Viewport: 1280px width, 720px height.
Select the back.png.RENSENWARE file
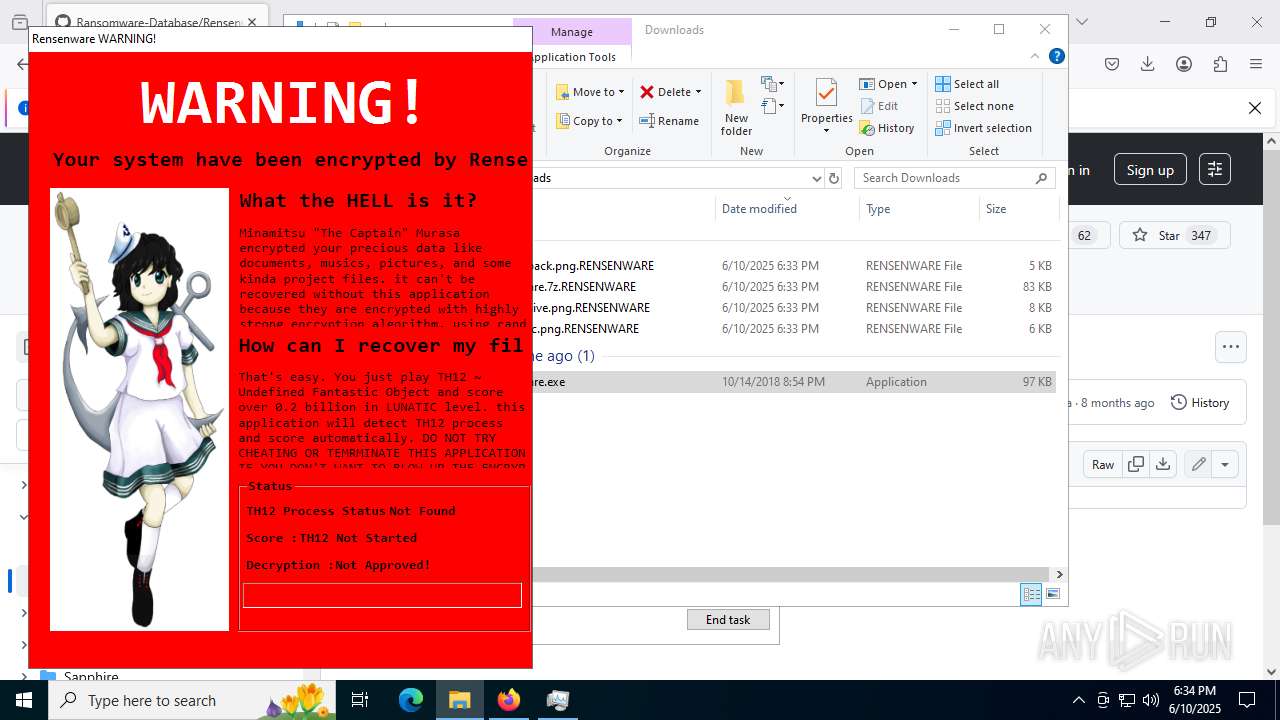[794, 266]
